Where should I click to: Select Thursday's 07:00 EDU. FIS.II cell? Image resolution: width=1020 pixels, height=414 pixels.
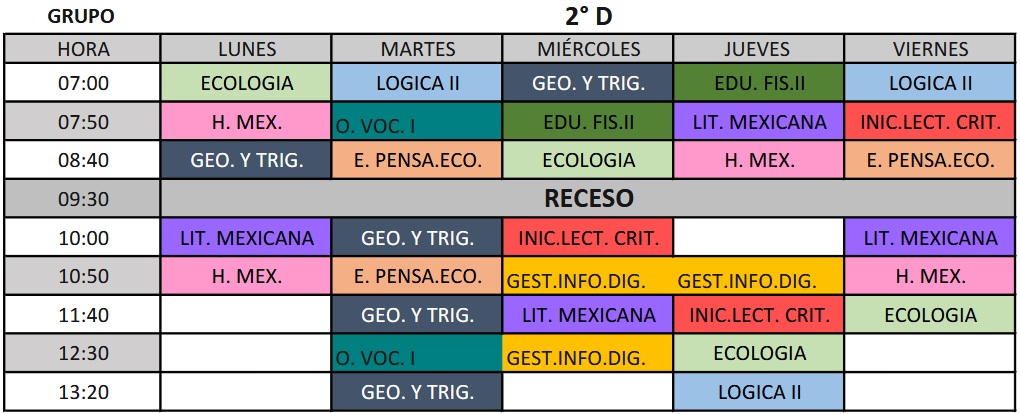[759, 83]
